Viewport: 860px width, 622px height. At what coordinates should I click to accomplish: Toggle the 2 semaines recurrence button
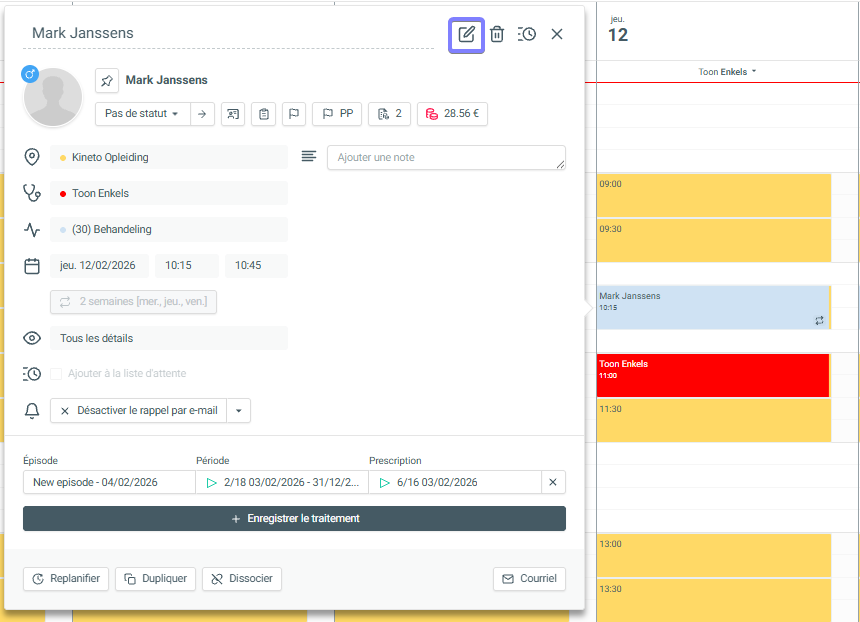(x=134, y=302)
